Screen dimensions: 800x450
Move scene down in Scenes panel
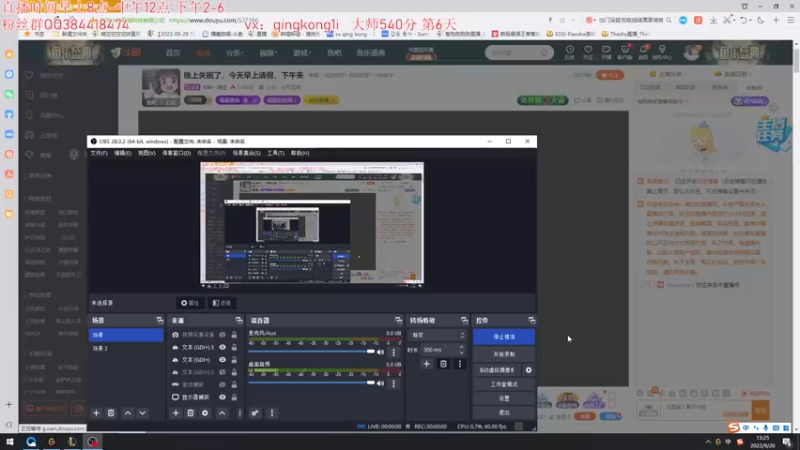[142, 413]
